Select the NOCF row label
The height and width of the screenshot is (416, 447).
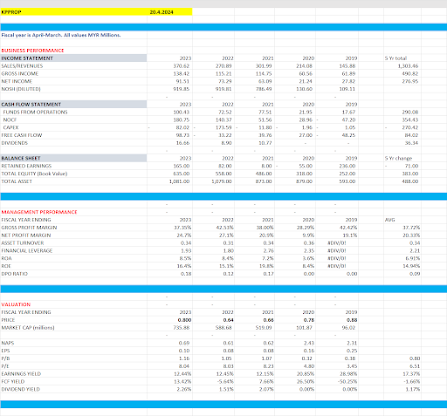[10, 120]
